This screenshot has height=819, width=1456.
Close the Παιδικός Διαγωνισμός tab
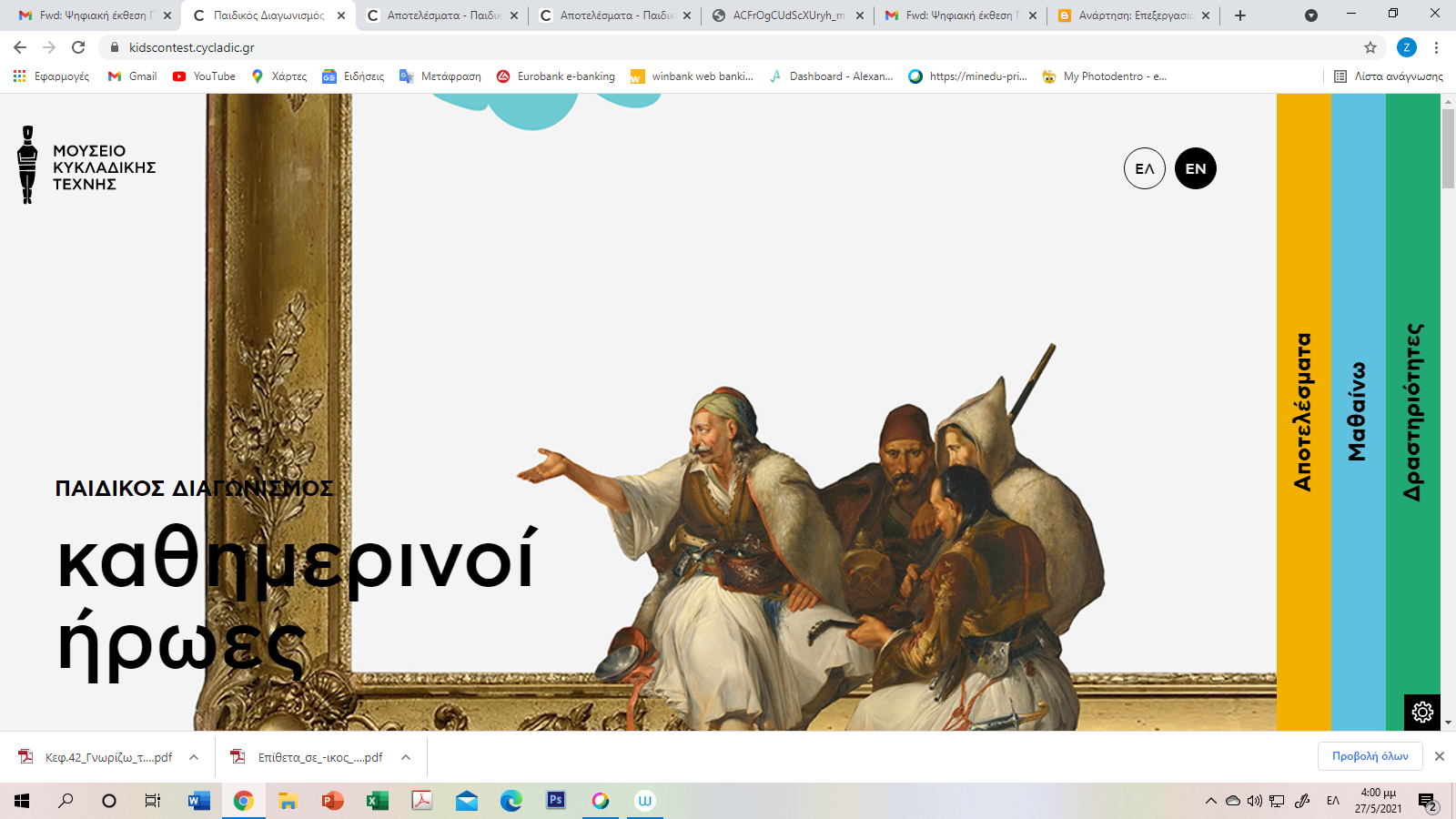(341, 15)
